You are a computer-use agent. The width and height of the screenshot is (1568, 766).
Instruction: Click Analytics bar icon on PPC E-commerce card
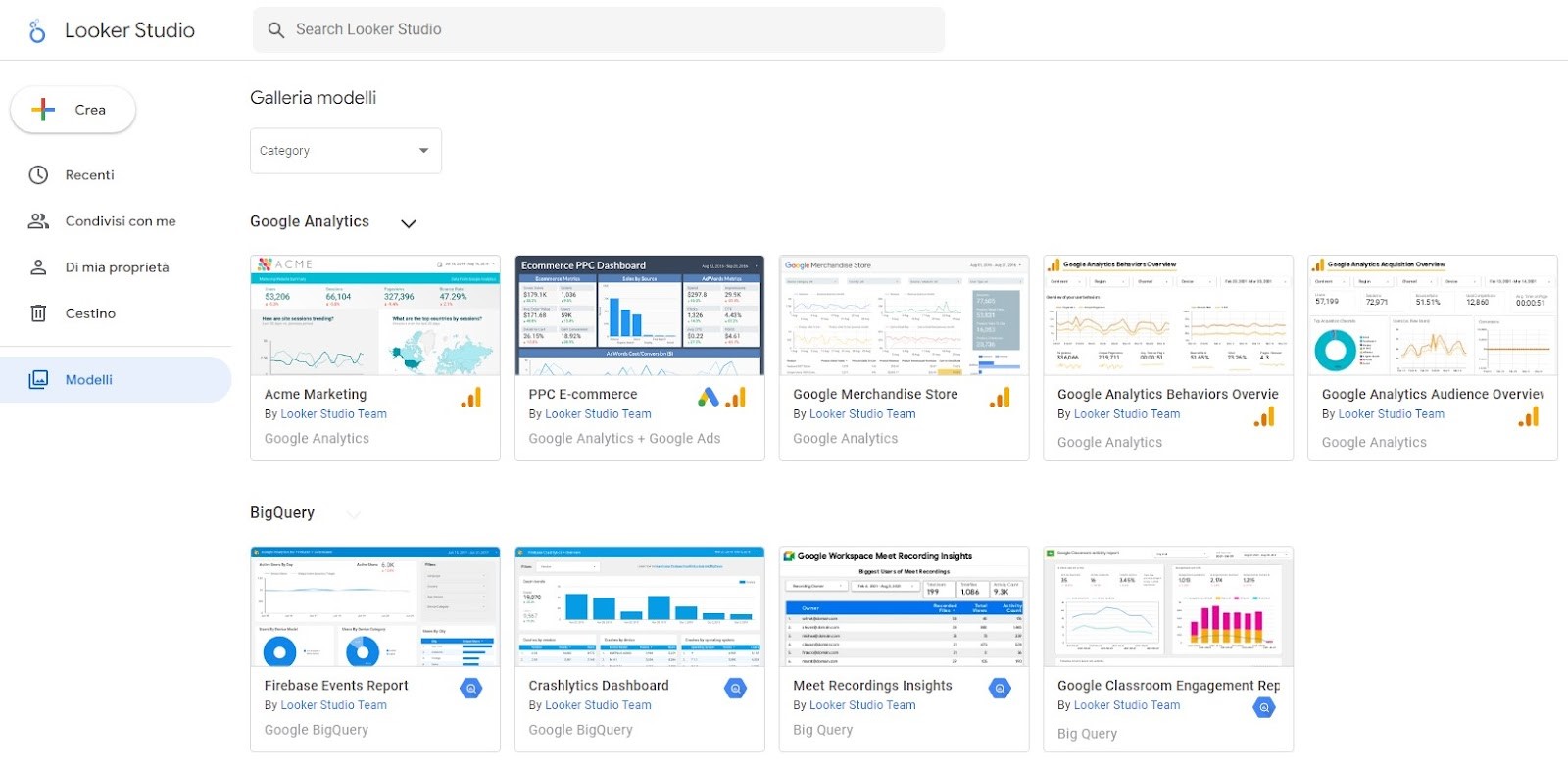[736, 398]
